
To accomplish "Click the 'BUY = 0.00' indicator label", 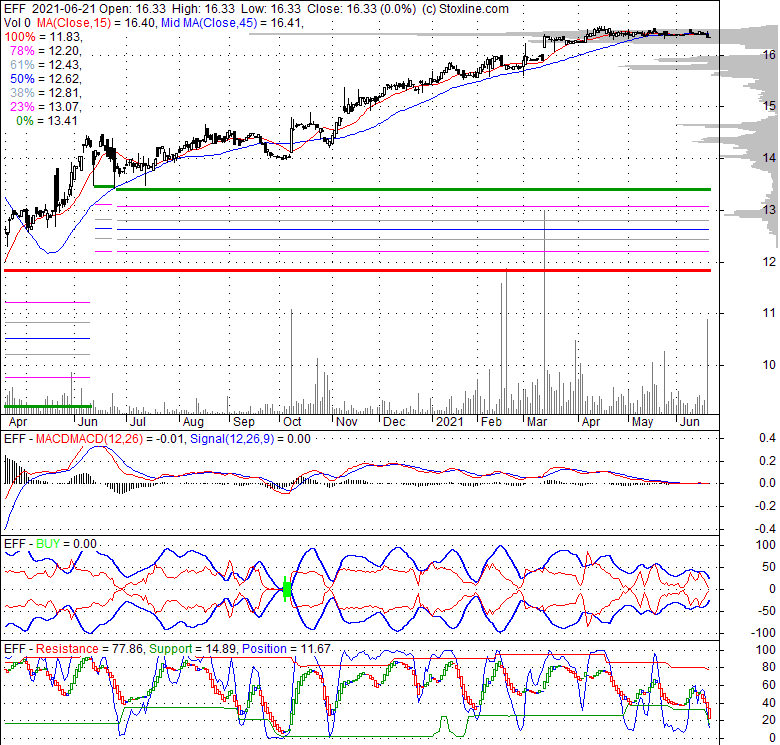I will pos(66,544).
